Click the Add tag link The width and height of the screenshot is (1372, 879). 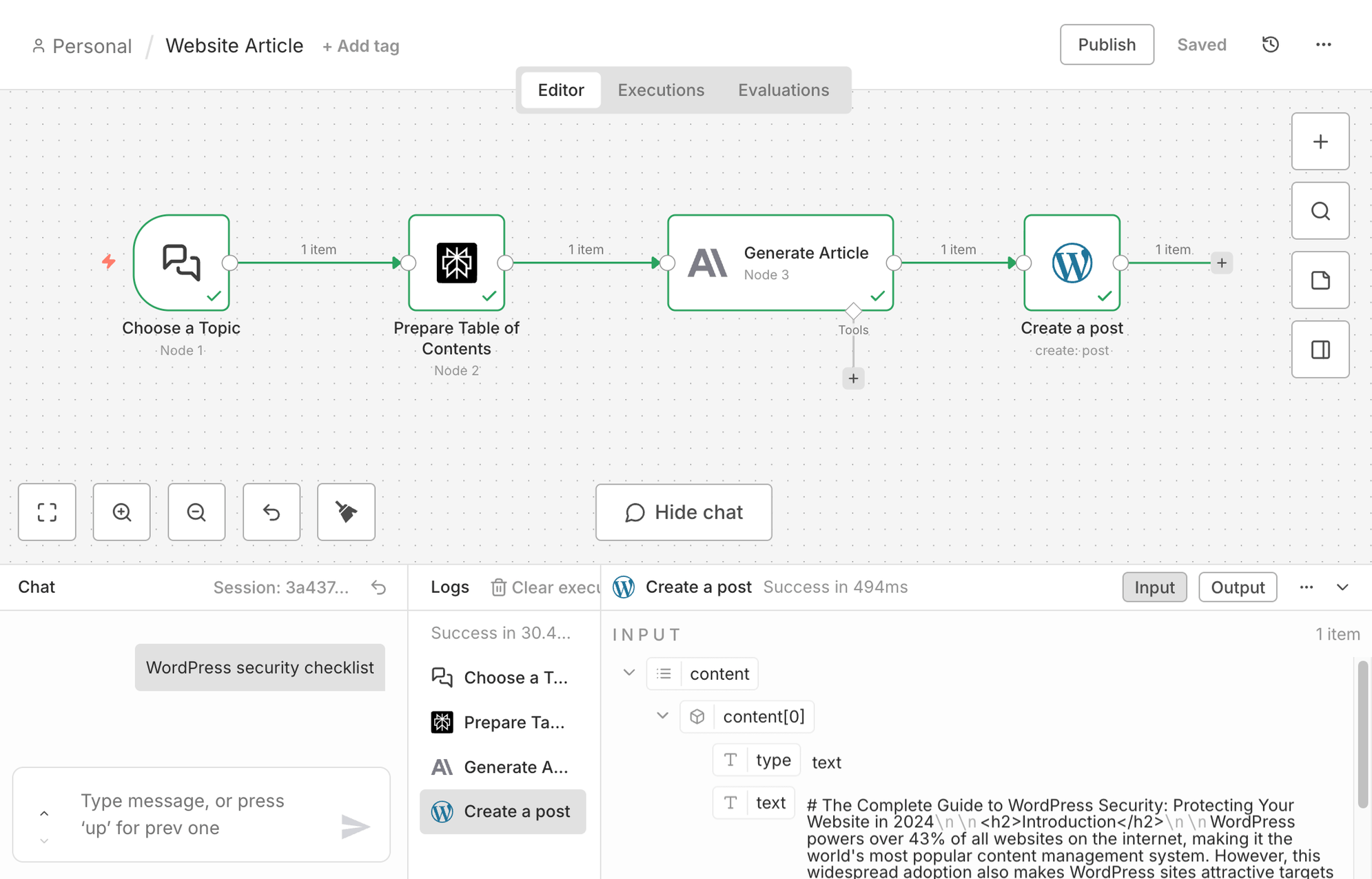pos(360,46)
